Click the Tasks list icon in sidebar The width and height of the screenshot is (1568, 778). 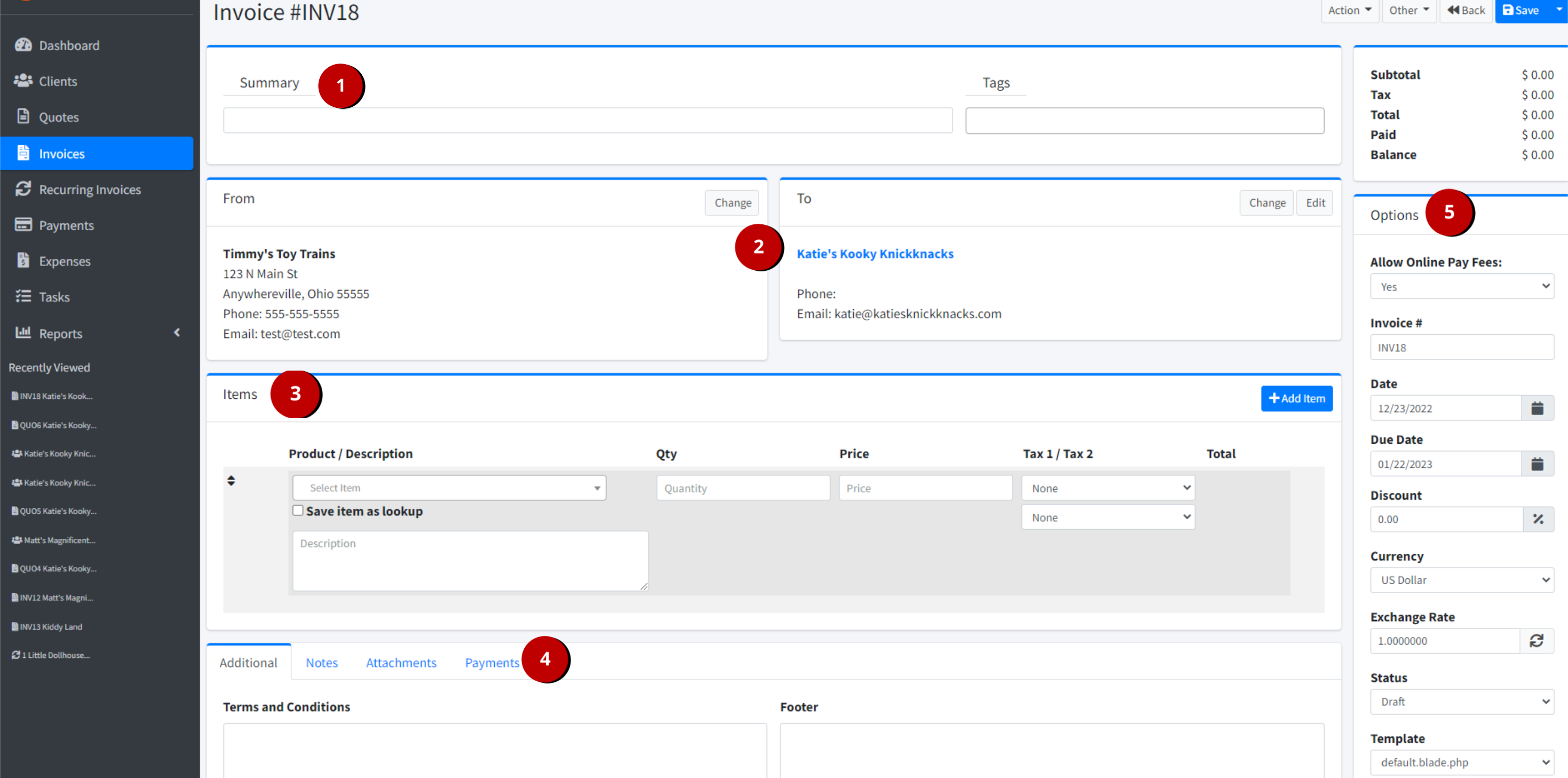click(23, 296)
